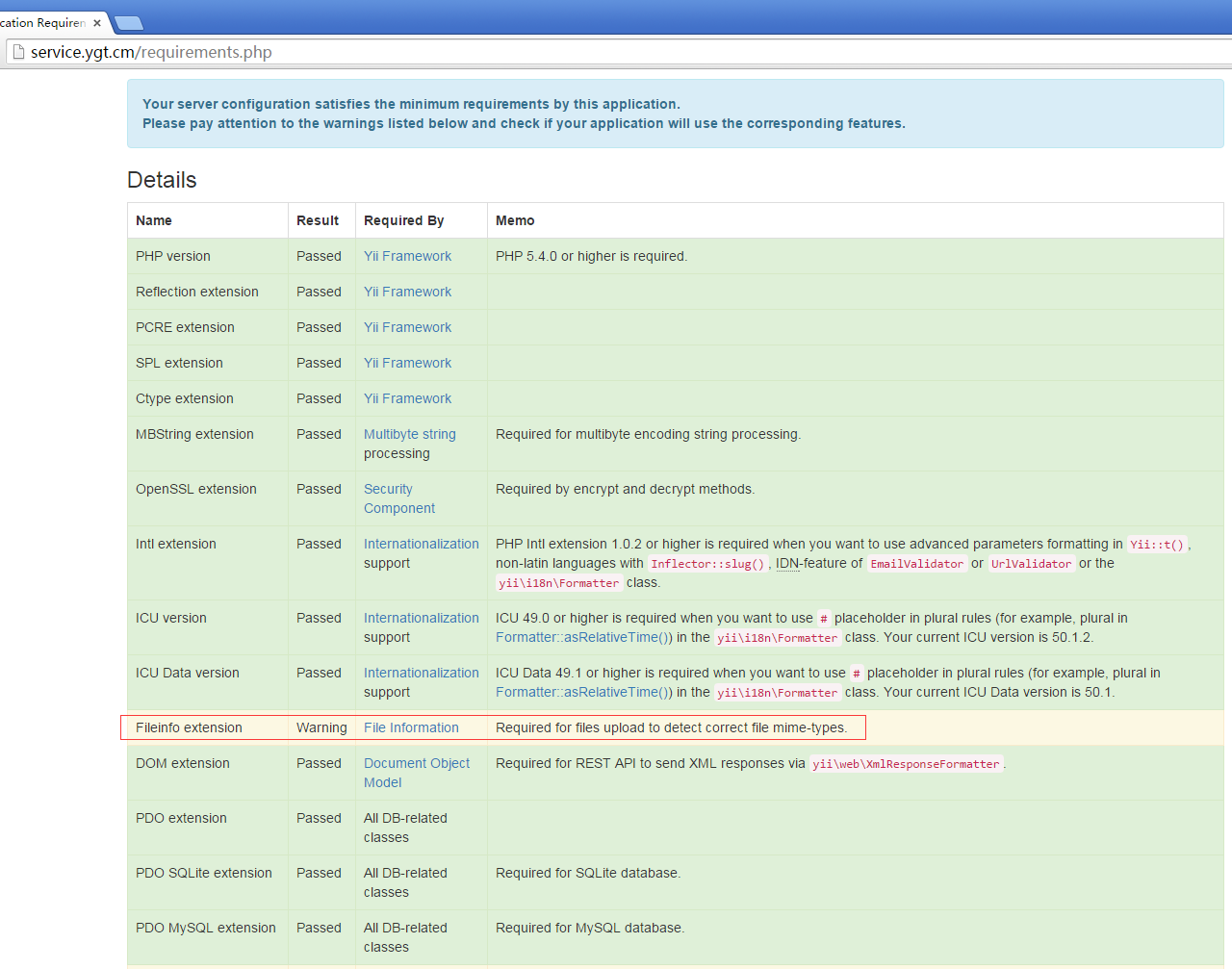Click the Security Component link
This screenshot has width=1232, height=969.
398,498
